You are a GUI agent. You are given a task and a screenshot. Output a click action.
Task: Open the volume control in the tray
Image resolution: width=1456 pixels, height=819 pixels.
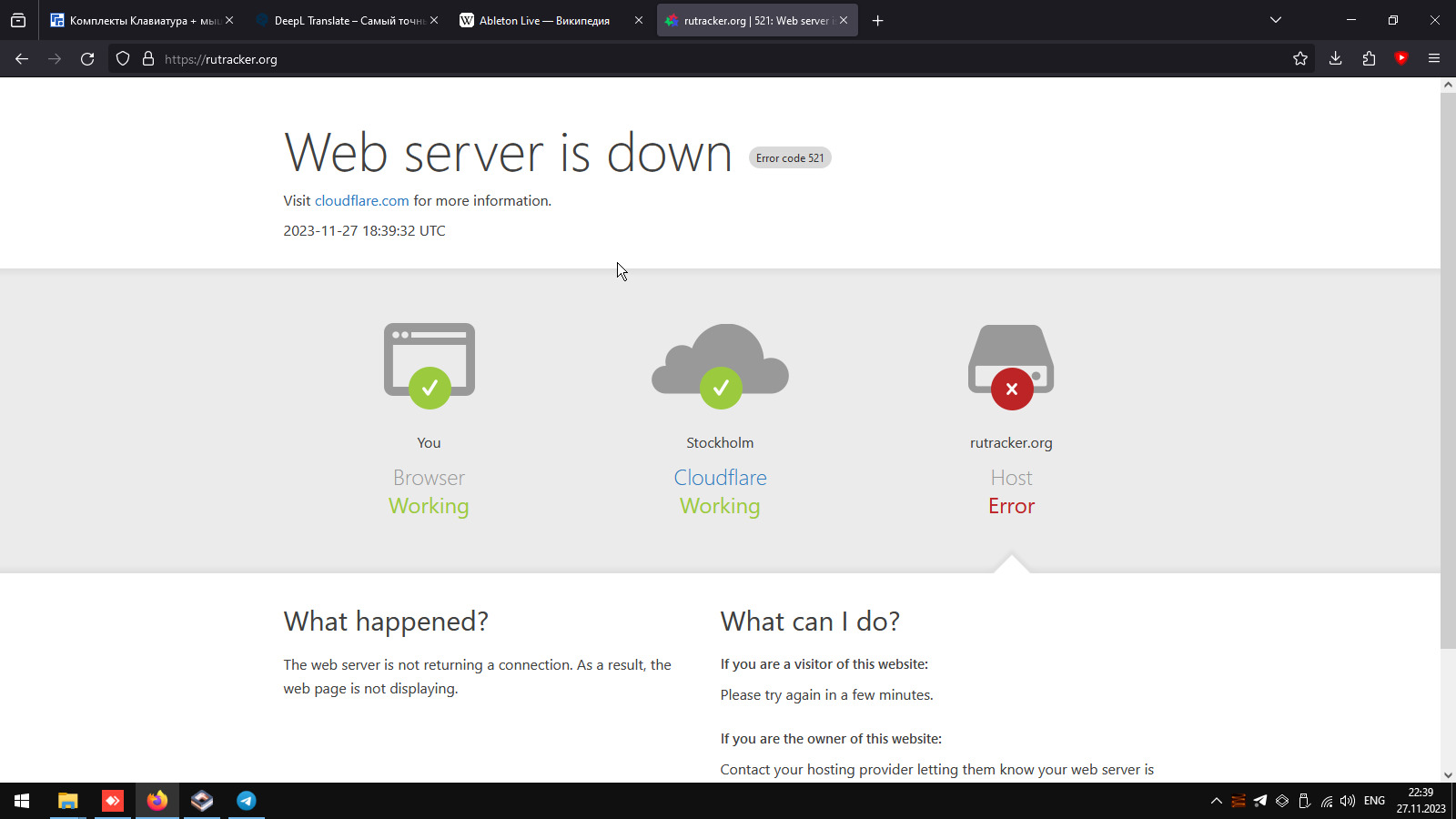1348,801
